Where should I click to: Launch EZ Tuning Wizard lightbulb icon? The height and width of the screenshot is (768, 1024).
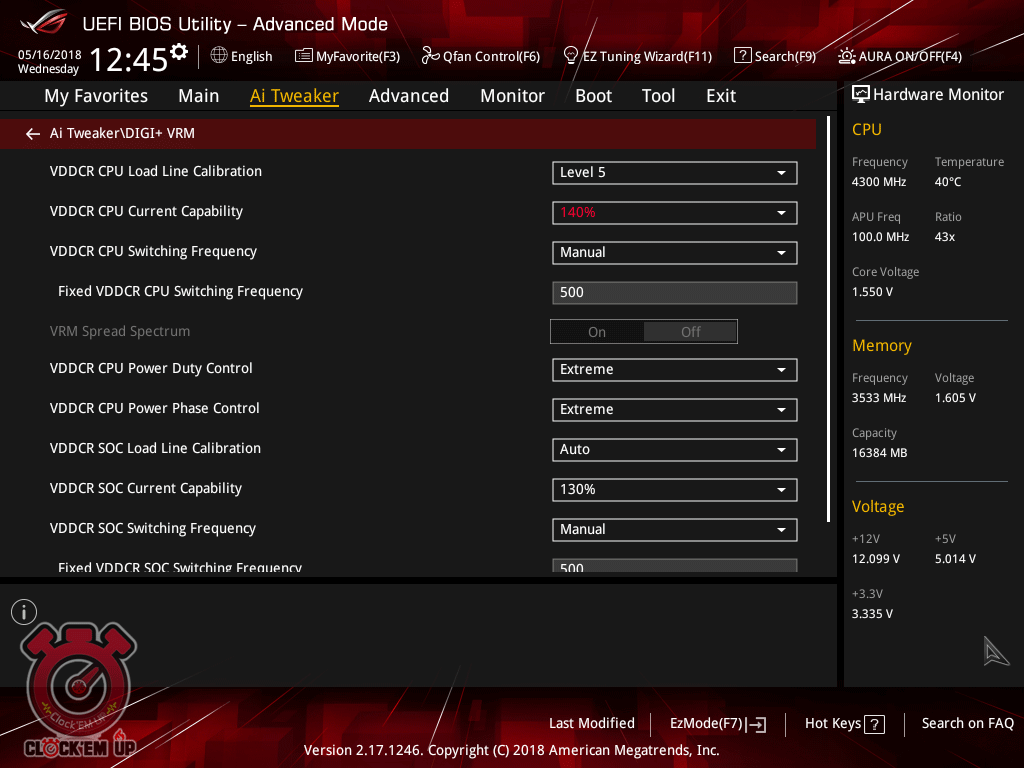pyautogui.click(x=571, y=56)
